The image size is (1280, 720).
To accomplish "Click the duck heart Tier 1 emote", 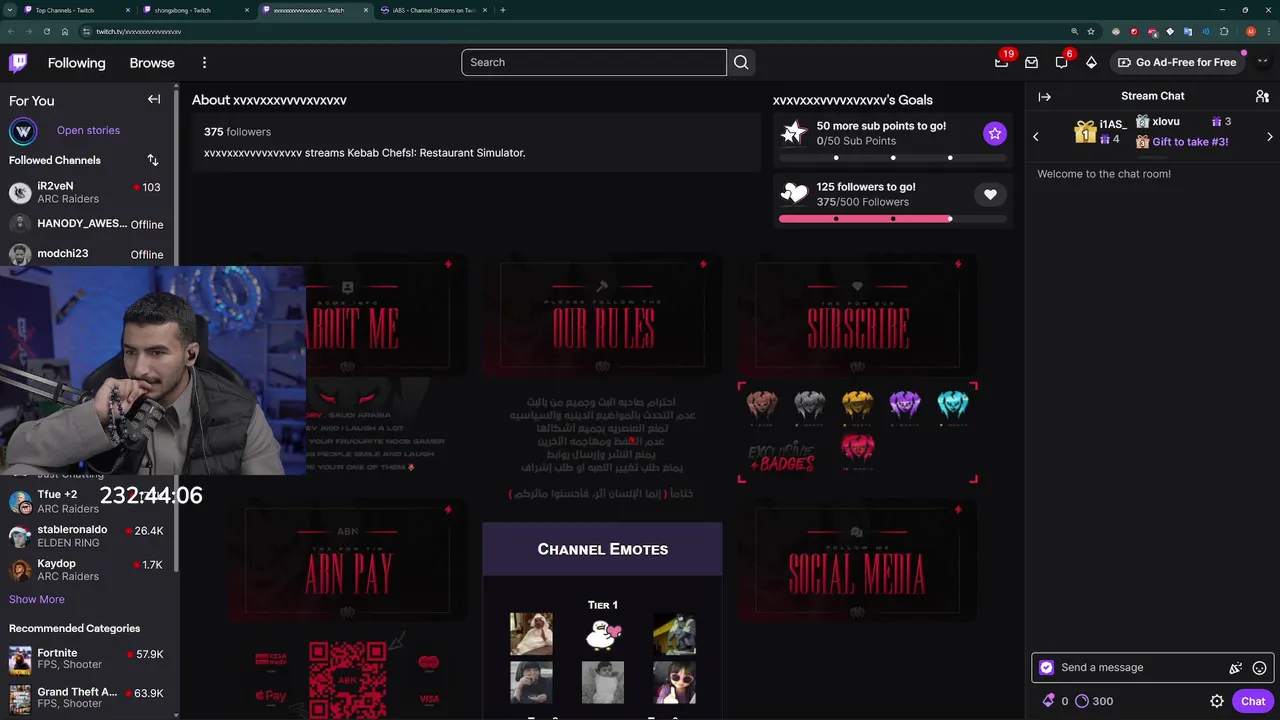I will click(x=603, y=634).
